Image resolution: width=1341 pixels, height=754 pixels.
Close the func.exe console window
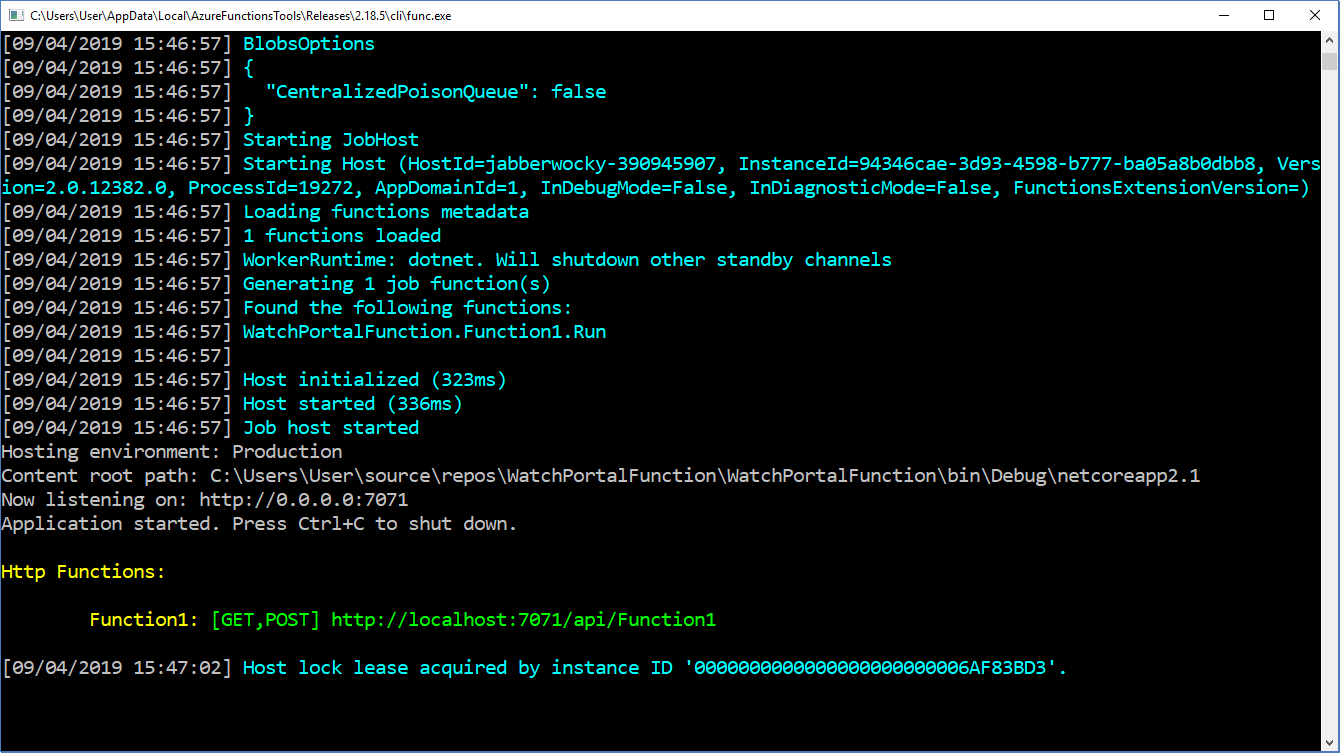(x=1315, y=15)
